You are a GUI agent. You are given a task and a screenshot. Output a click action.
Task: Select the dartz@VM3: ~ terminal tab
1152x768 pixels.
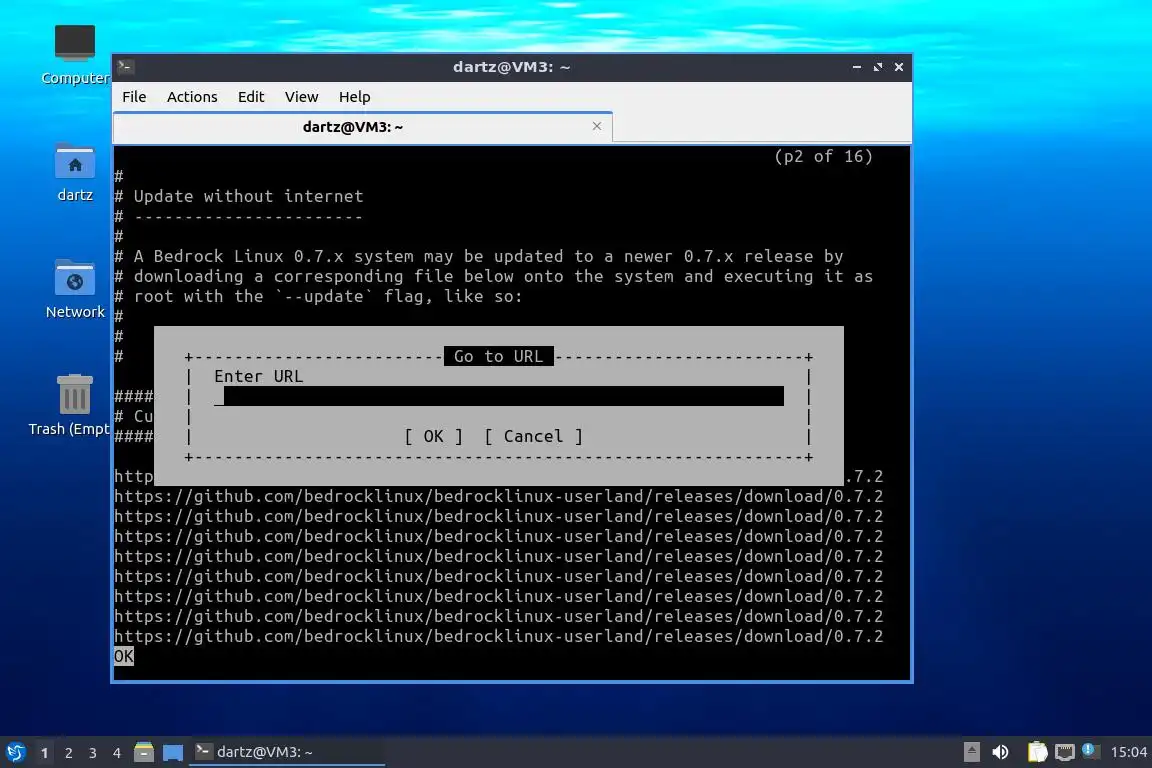coord(362,127)
